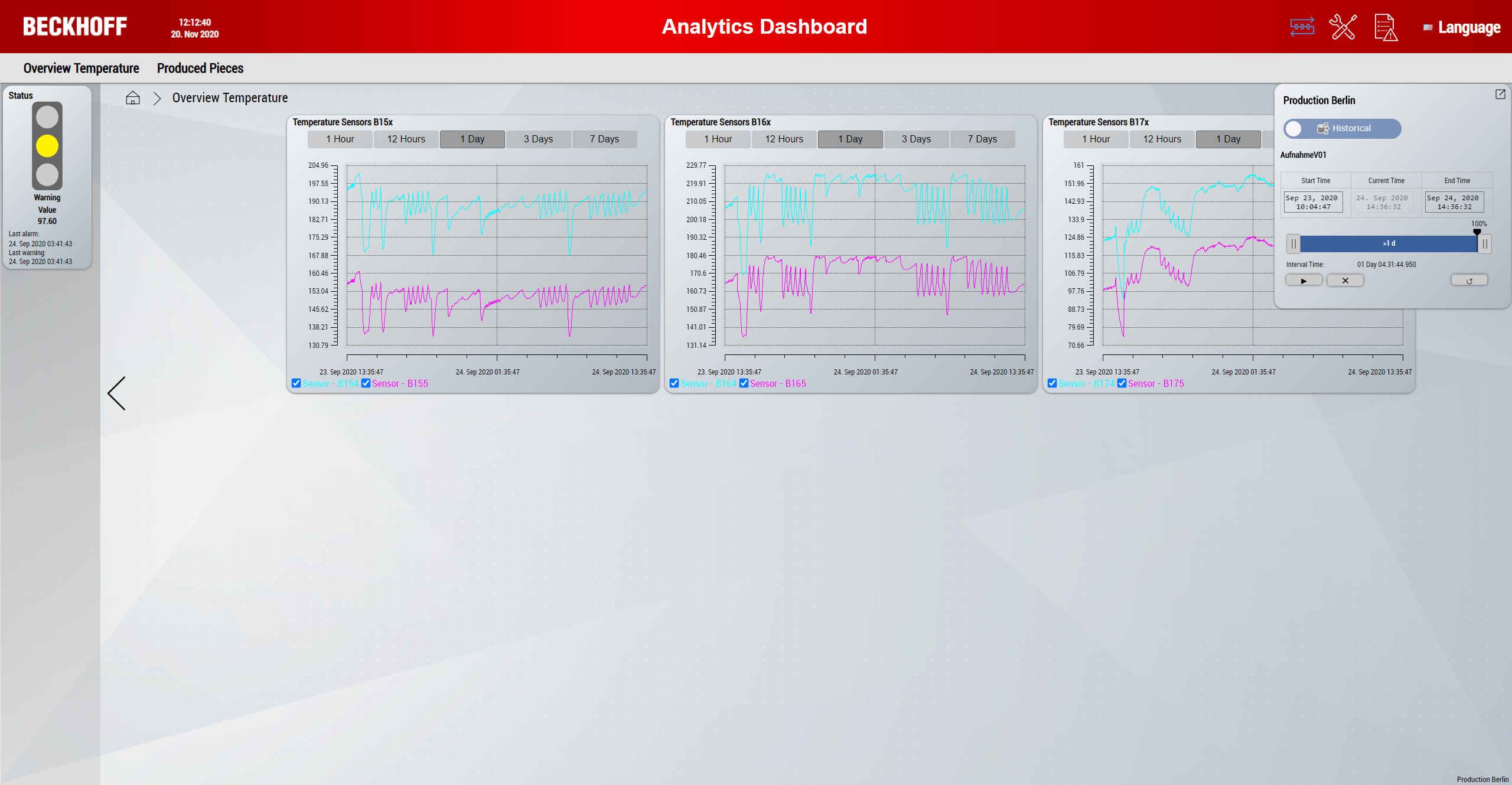Screen dimensions: 1512x785
Task: Open the wrench and screwdriver tools icon
Action: click(x=1342, y=27)
